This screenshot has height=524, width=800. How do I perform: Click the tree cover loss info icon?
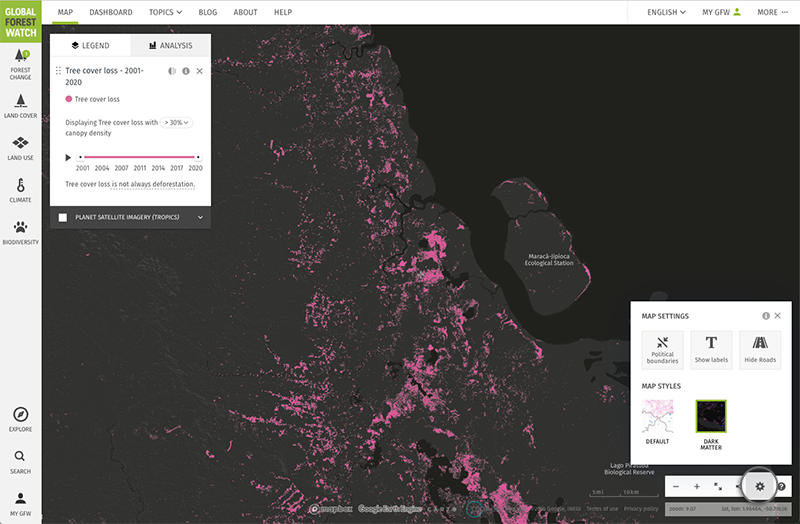click(x=186, y=71)
